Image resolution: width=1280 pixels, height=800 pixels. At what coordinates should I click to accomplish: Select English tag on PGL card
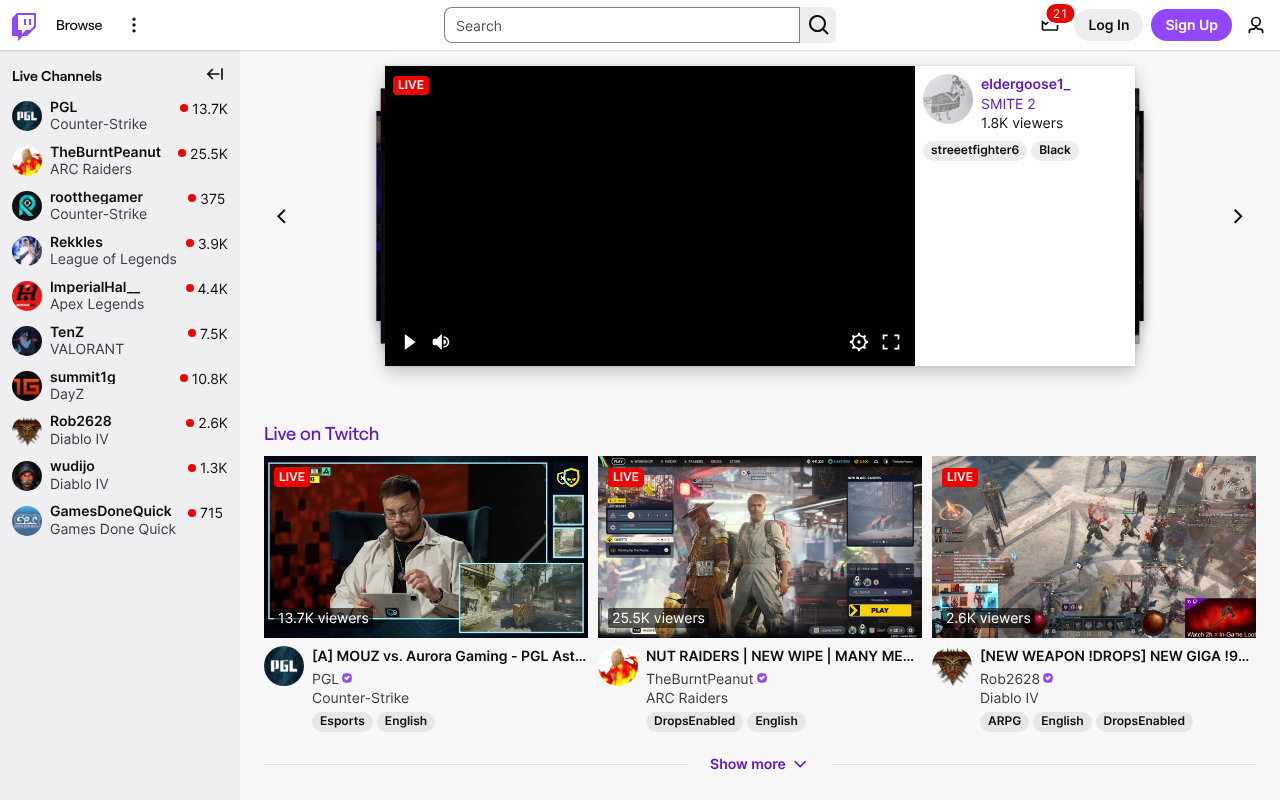pos(406,721)
